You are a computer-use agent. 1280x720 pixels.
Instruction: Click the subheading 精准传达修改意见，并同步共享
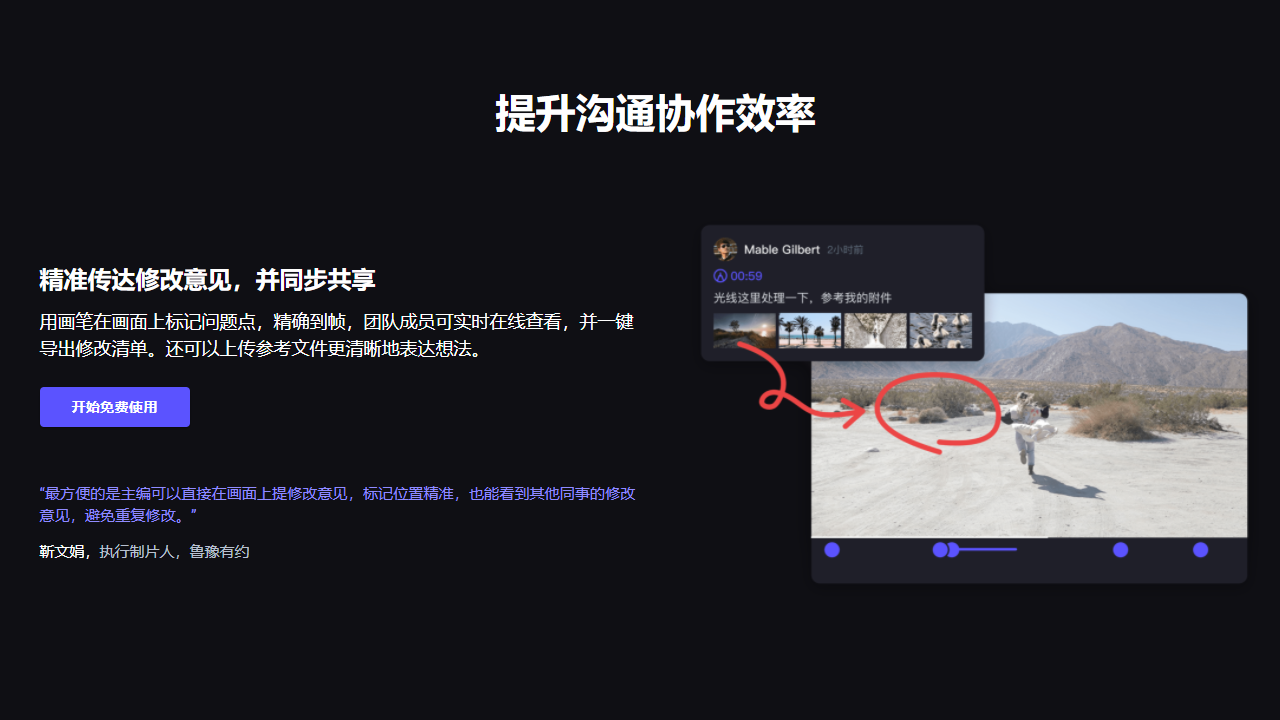(207, 280)
